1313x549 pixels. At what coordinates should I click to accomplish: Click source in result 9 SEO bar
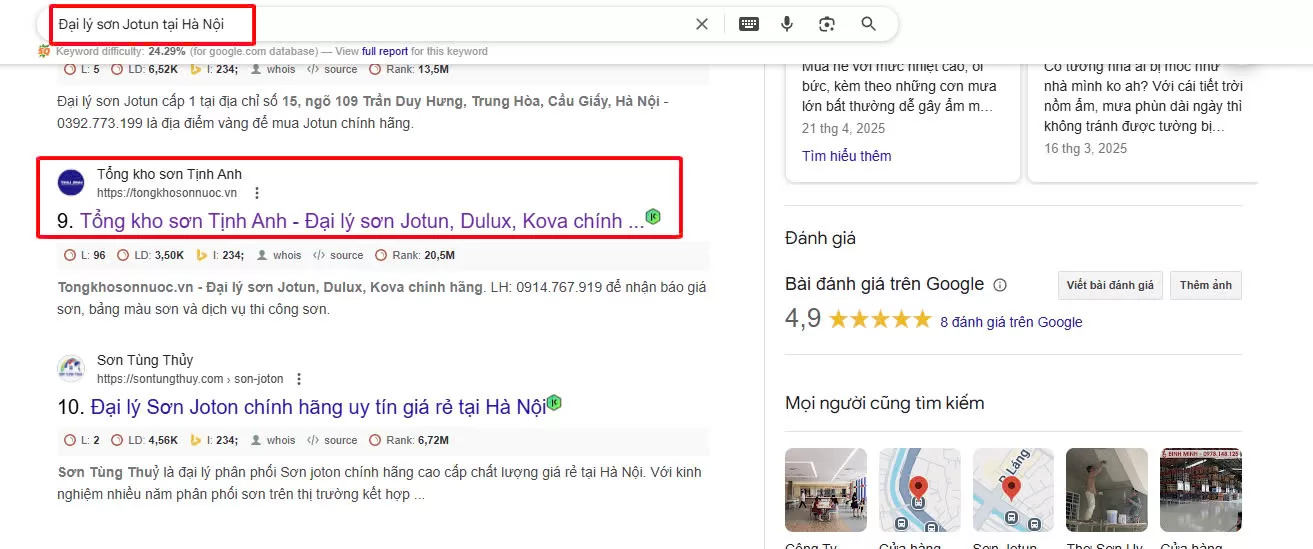click(338, 255)
